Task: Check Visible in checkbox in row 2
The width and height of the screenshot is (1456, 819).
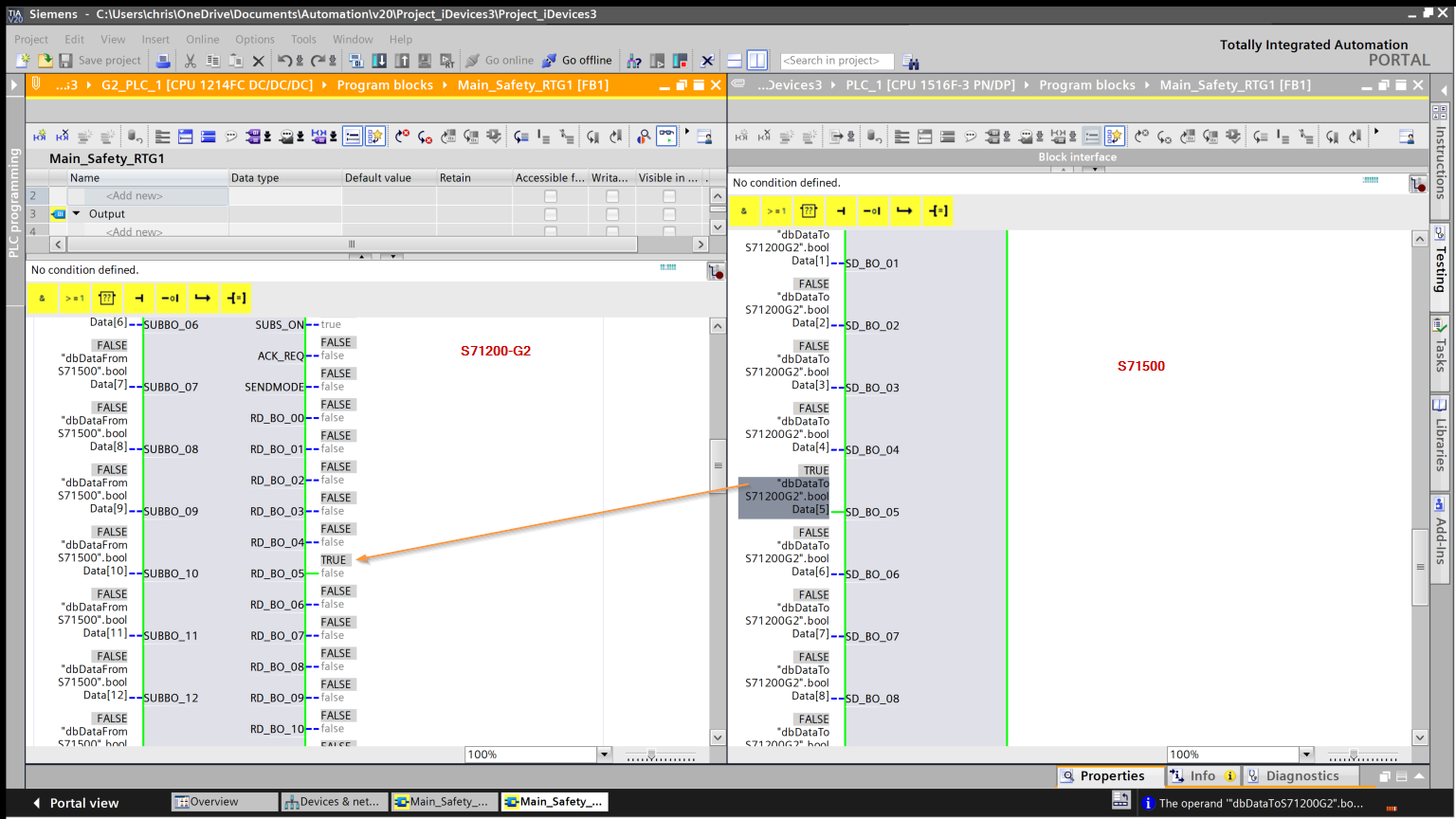Action: (x=669, y=196)
